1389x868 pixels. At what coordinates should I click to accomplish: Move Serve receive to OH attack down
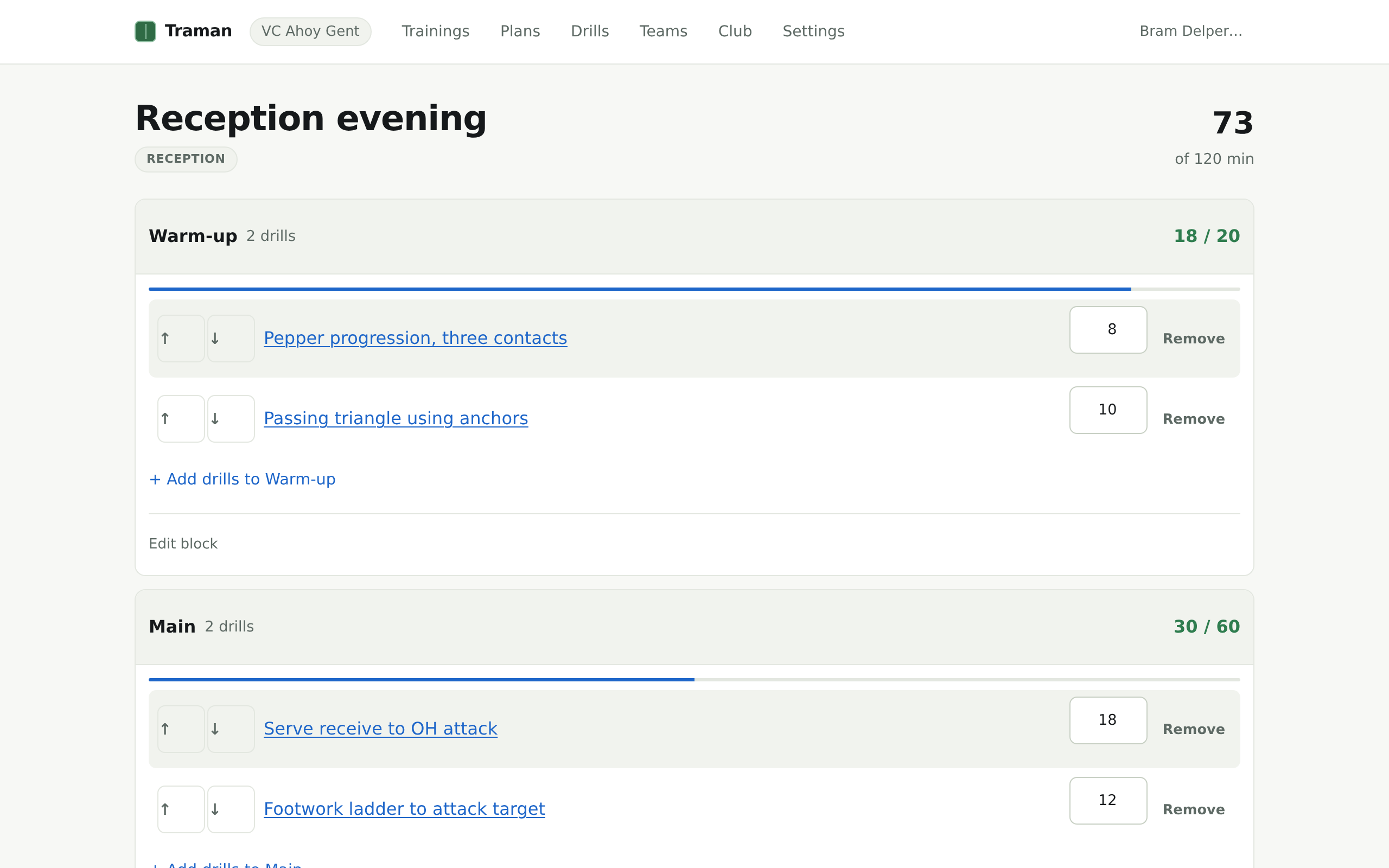(x=231, y=729)
